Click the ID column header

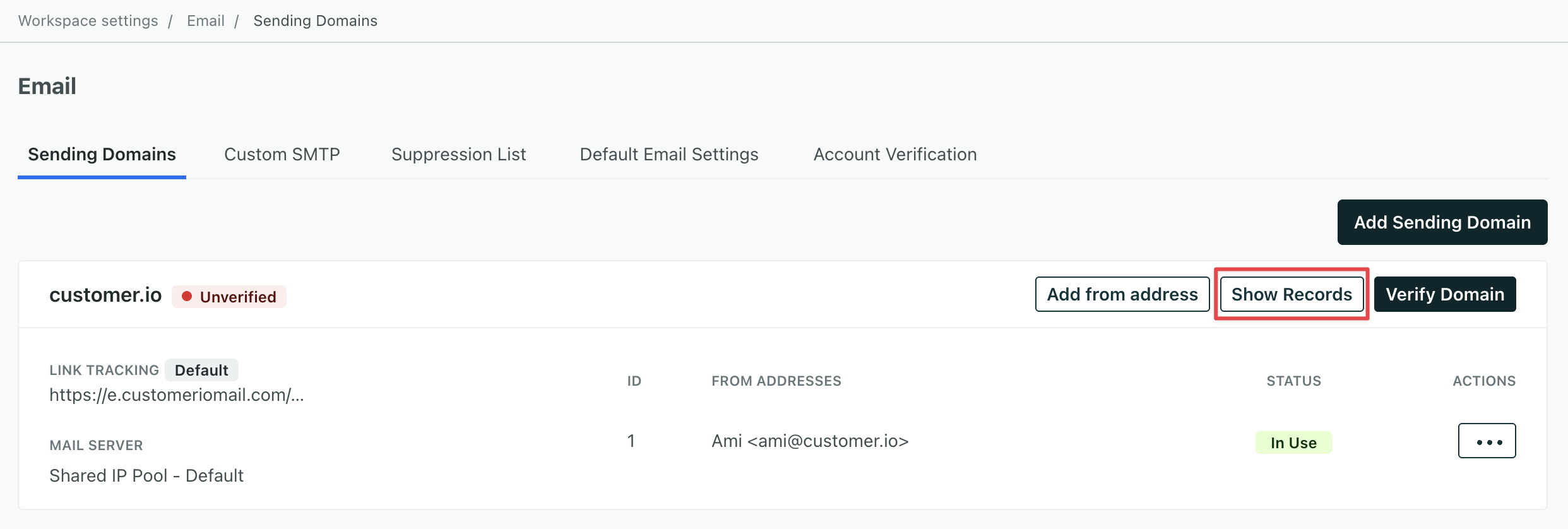pyautogui.click(x=634, y=381)
